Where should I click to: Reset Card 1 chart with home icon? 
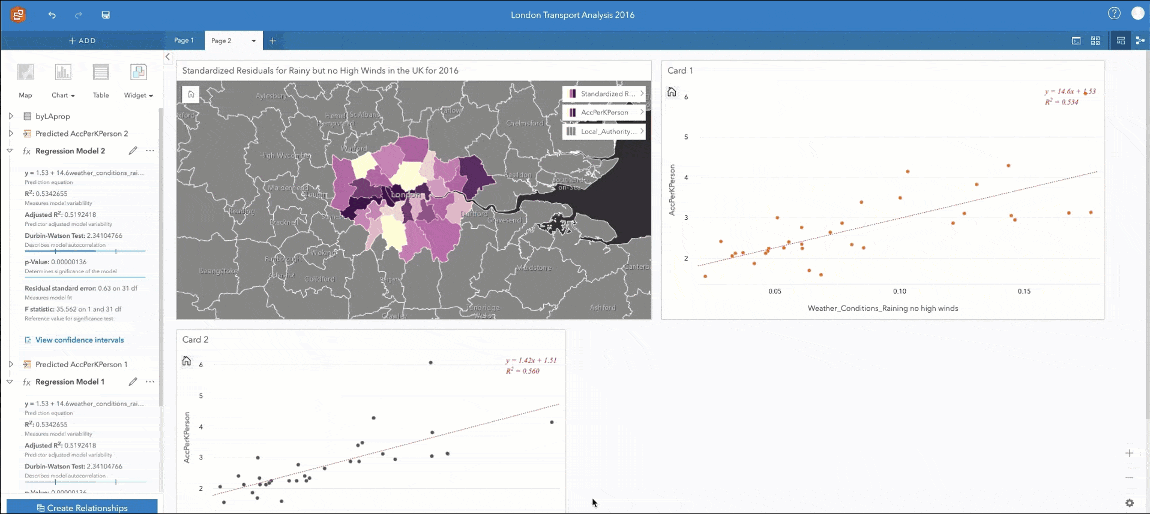tap(672, 90)
